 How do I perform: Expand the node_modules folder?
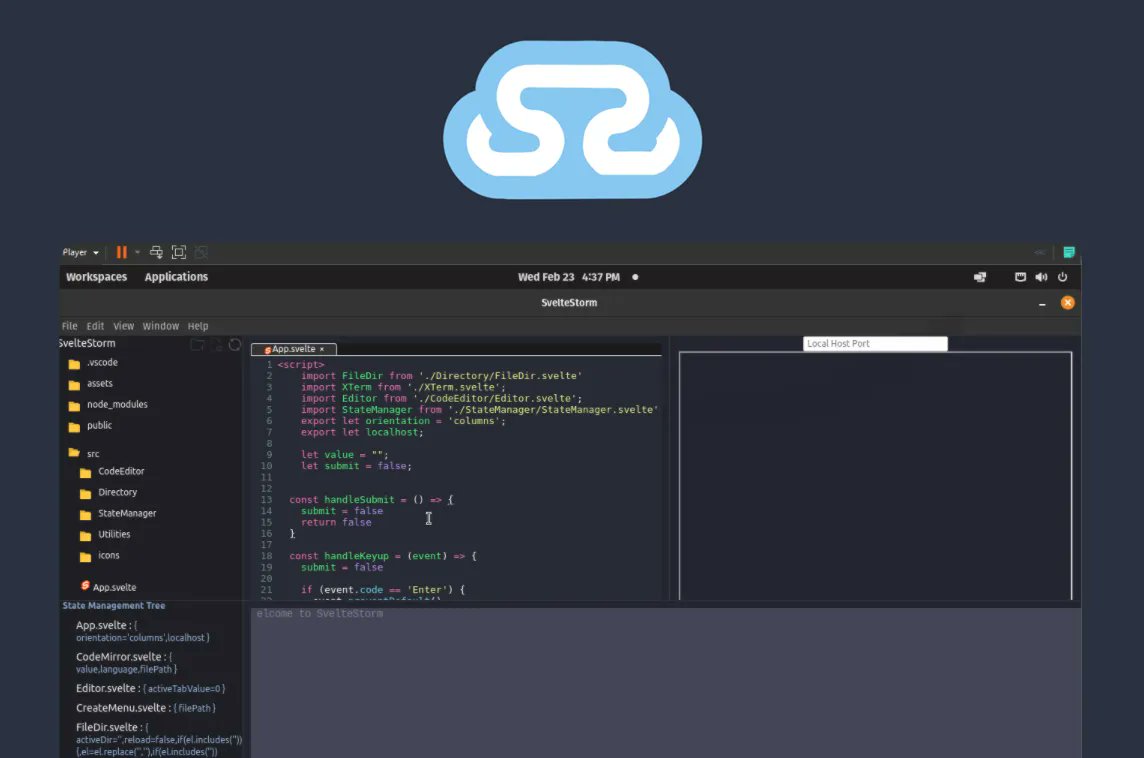click(108, 405)
